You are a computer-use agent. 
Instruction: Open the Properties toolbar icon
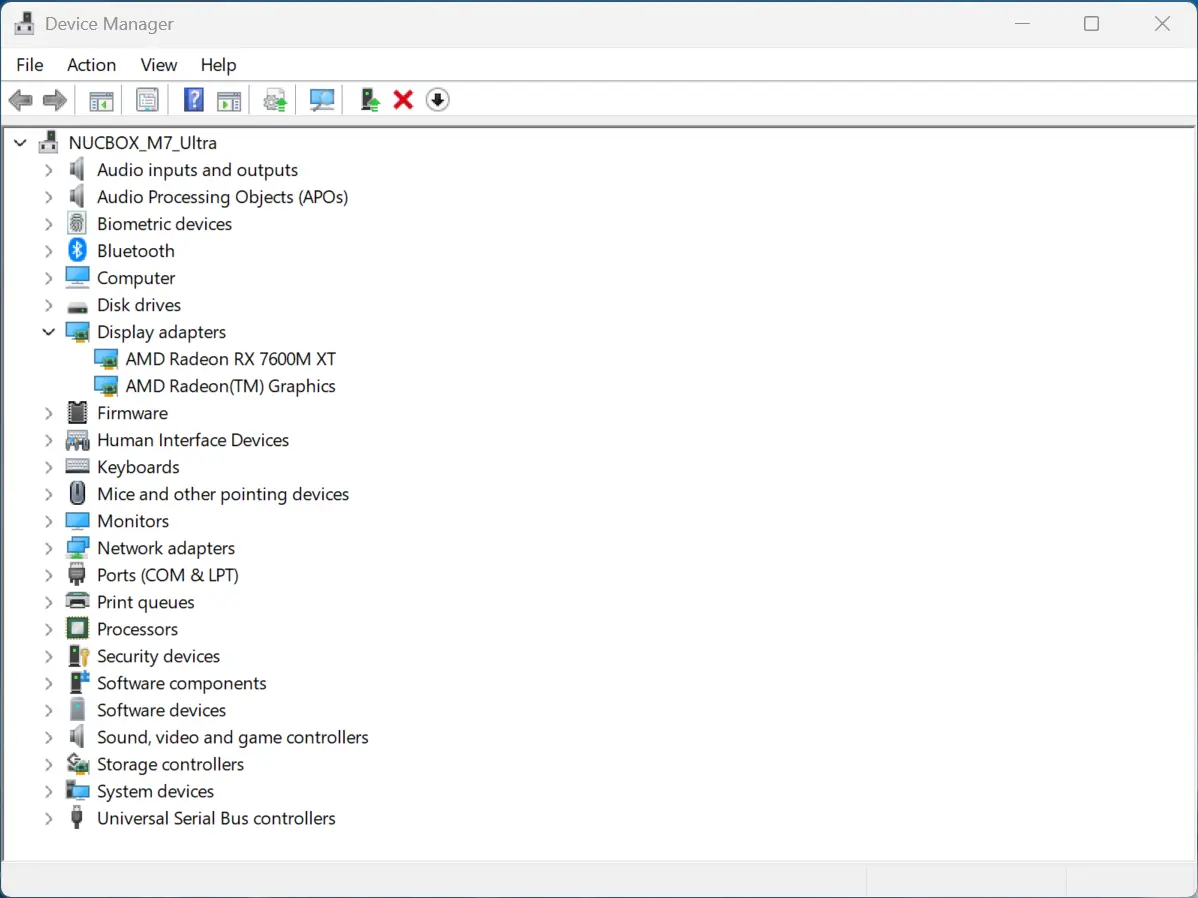click(x=147, y=100)
